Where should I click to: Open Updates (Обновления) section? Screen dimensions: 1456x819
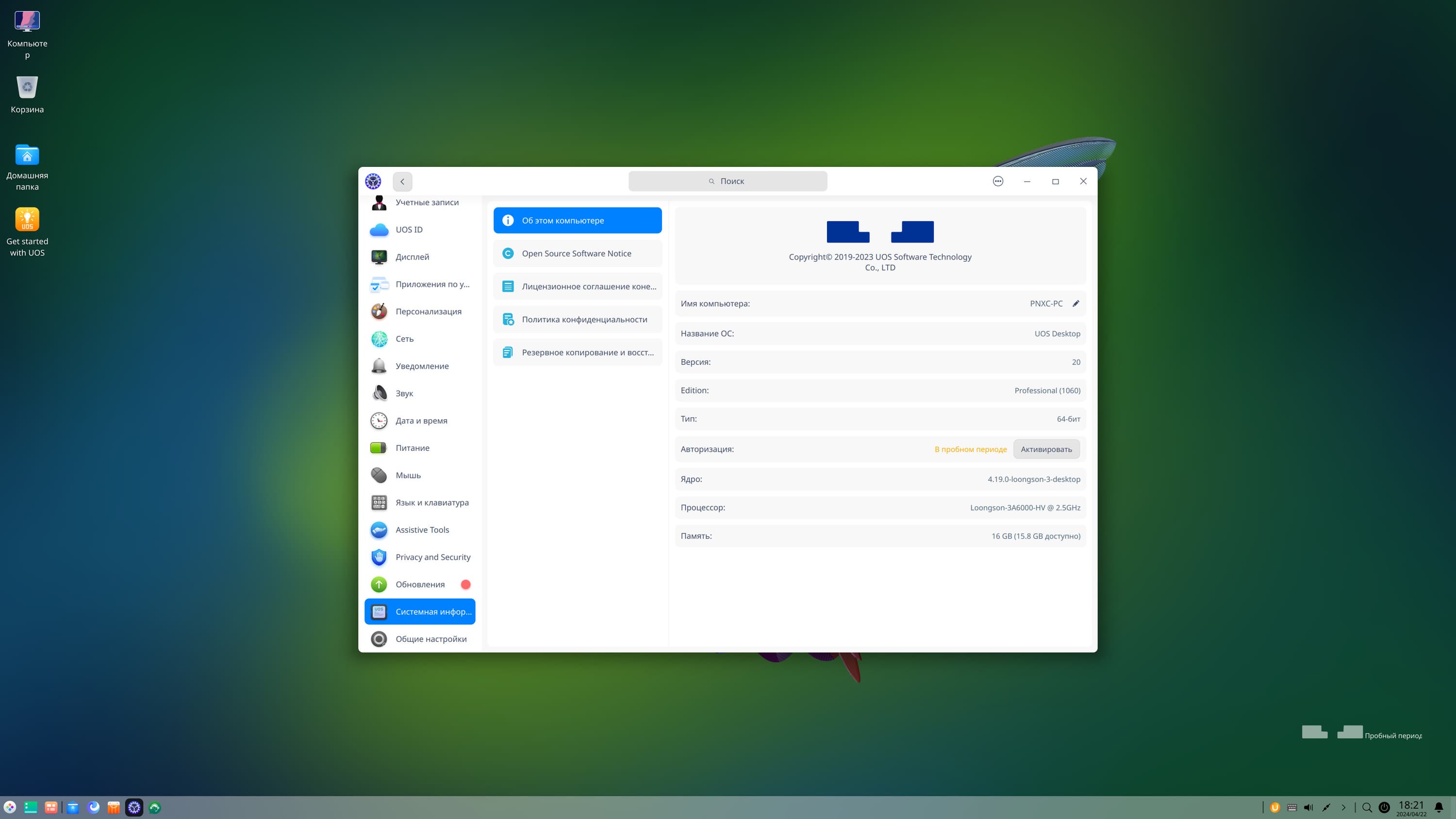pyautogui.click(x=419, y=585)
